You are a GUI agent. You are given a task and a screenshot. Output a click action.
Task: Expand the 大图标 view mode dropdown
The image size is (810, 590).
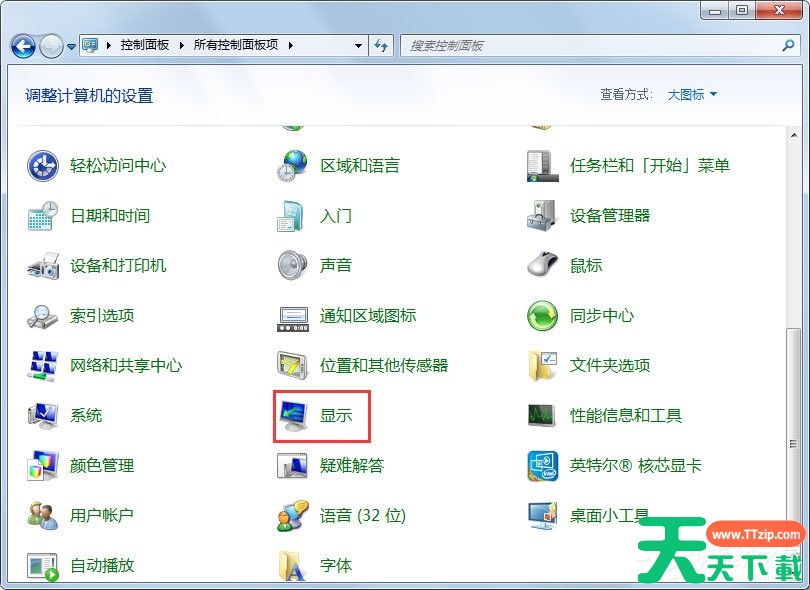[692, 95]
